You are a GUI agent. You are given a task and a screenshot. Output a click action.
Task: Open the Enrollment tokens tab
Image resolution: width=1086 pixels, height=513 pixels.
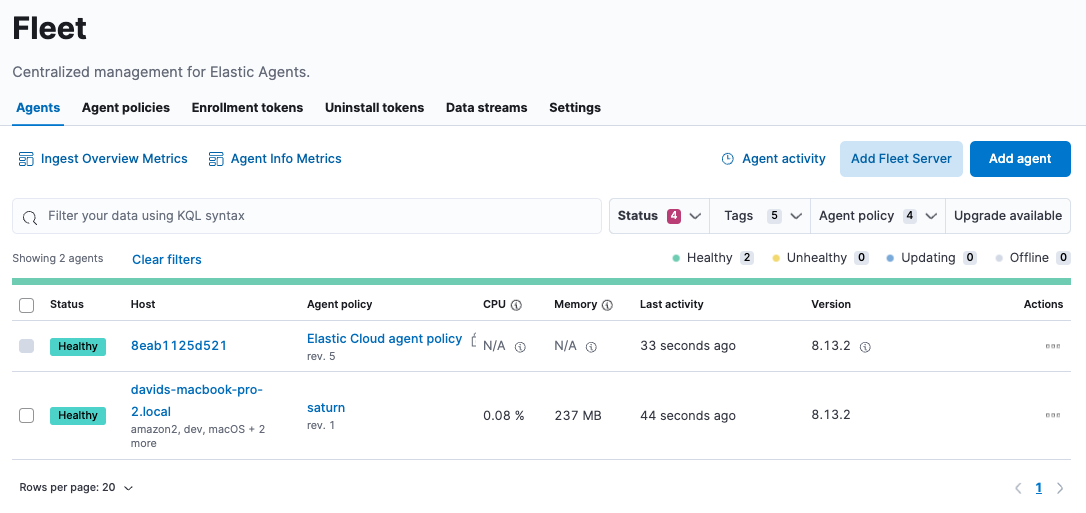pyautogui.click(x=247, y=108)
